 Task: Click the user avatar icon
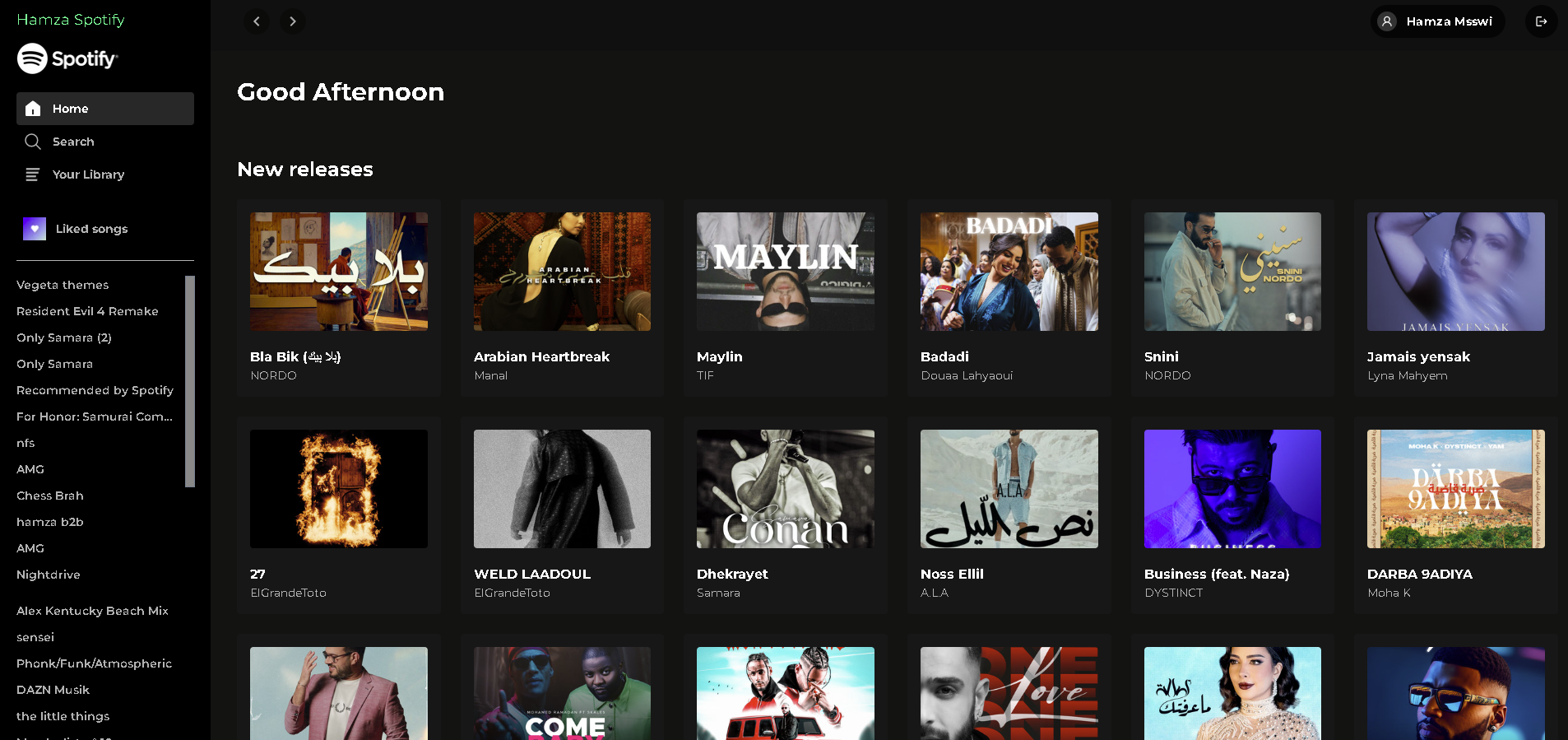point(1387,21)
